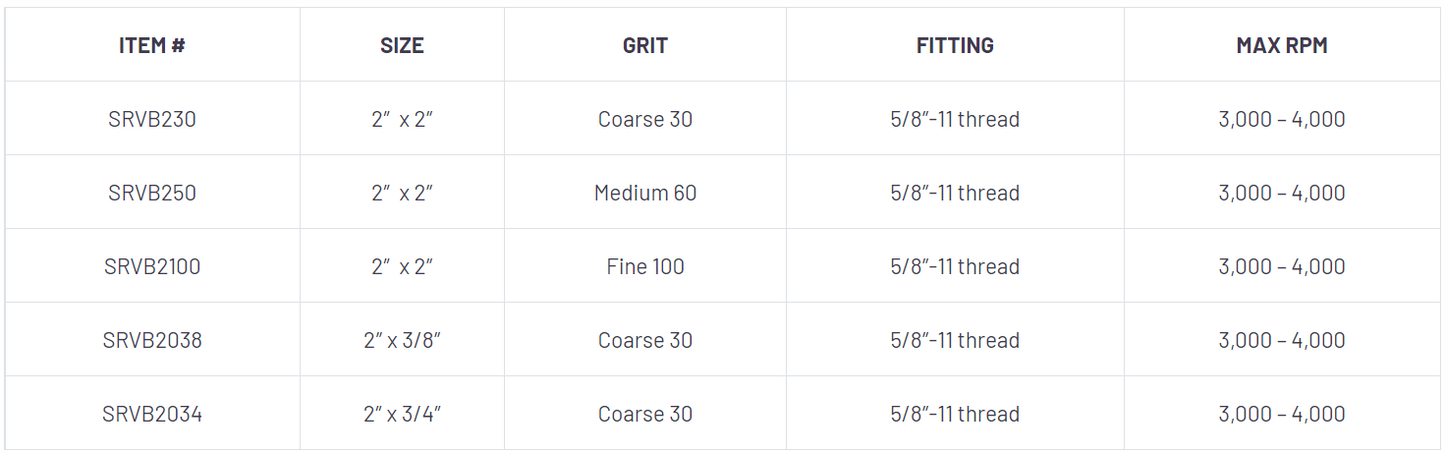
Task: Click the Medium 60 grit cell
Action: (645, 193)
